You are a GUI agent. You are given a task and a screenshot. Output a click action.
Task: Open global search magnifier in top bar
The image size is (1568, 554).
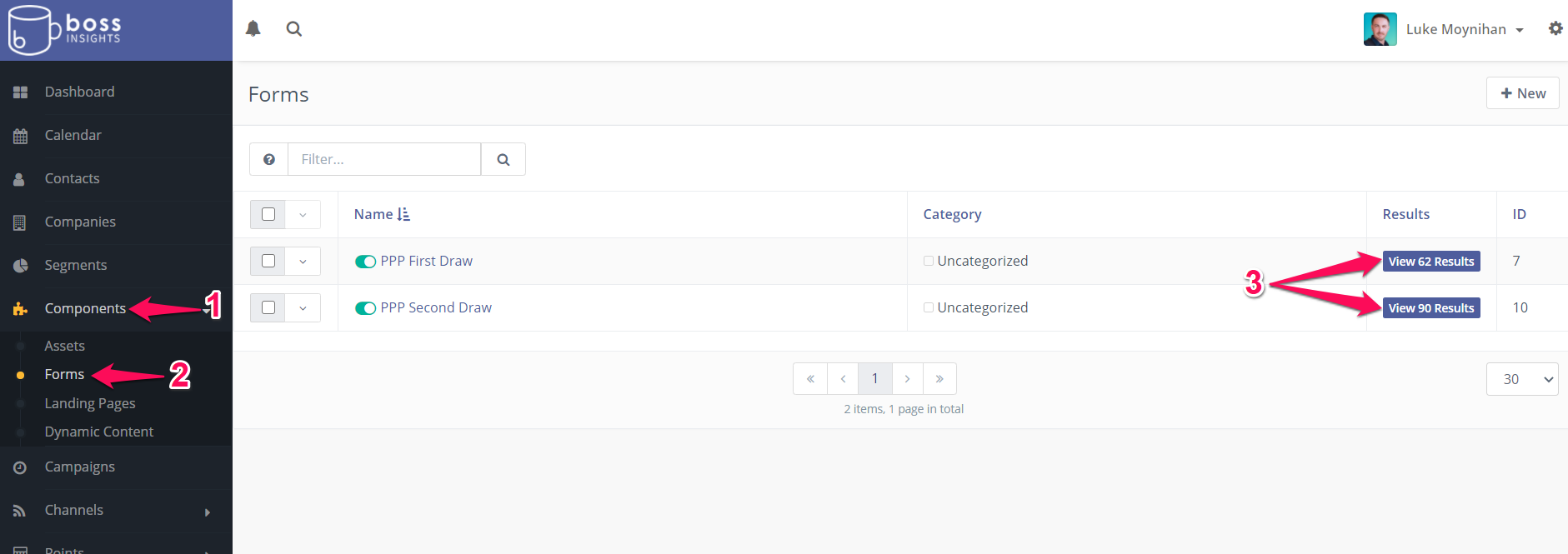pyautogui.click(x=294, y=28)
